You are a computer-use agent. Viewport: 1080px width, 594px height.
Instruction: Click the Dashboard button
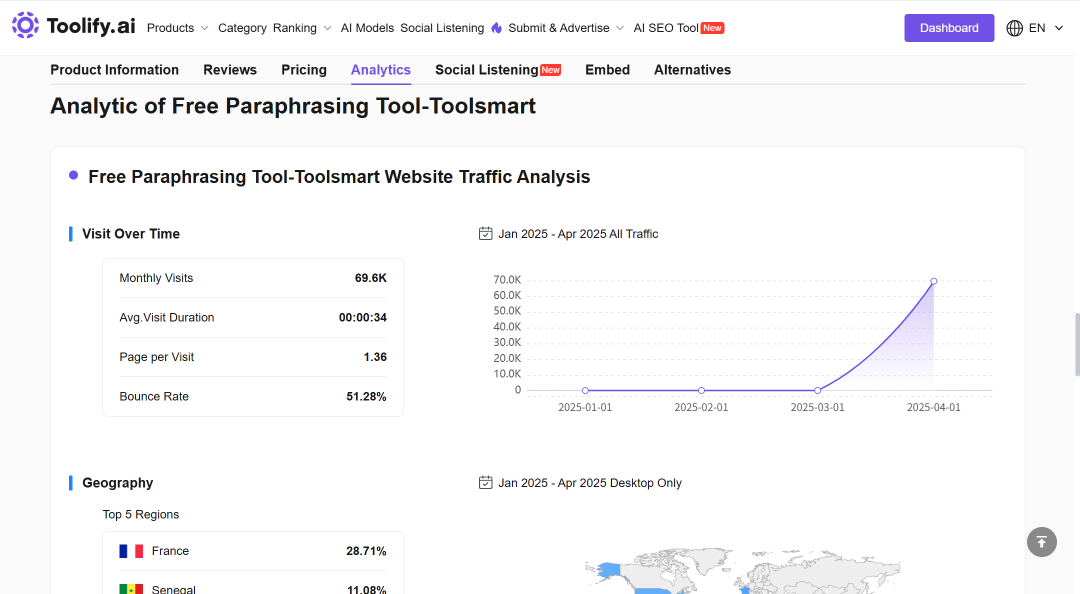click(x=949, y=28)
